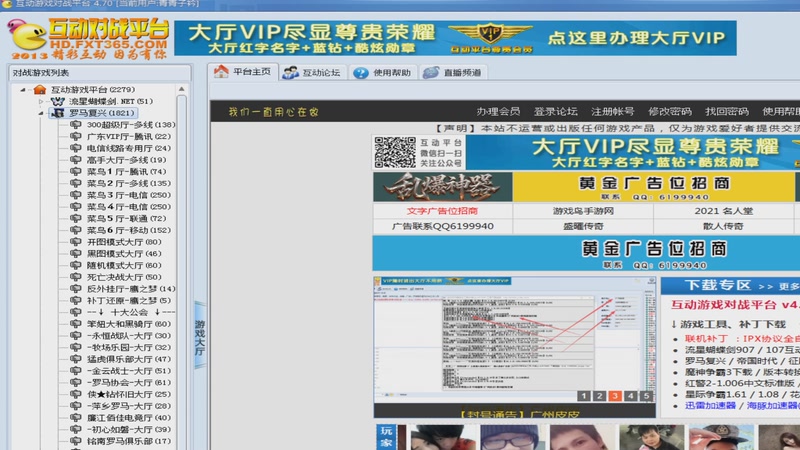
Task: Select room 菜鸟1厅-腾讯 (74)
Action: coord(127,171)
